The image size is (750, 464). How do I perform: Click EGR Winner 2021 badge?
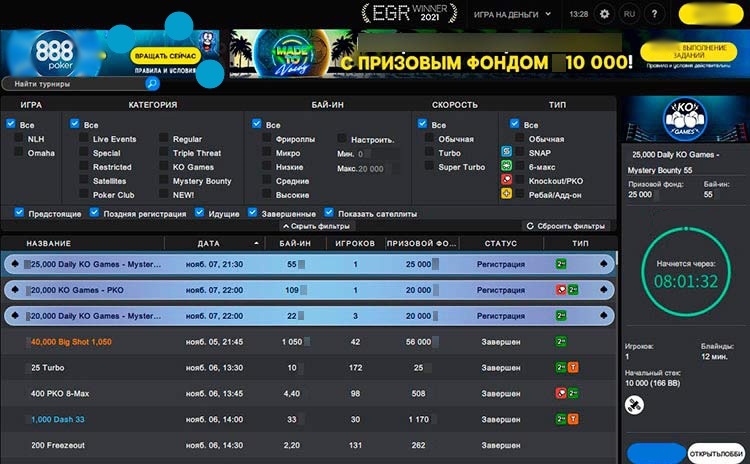pos(409,13)
